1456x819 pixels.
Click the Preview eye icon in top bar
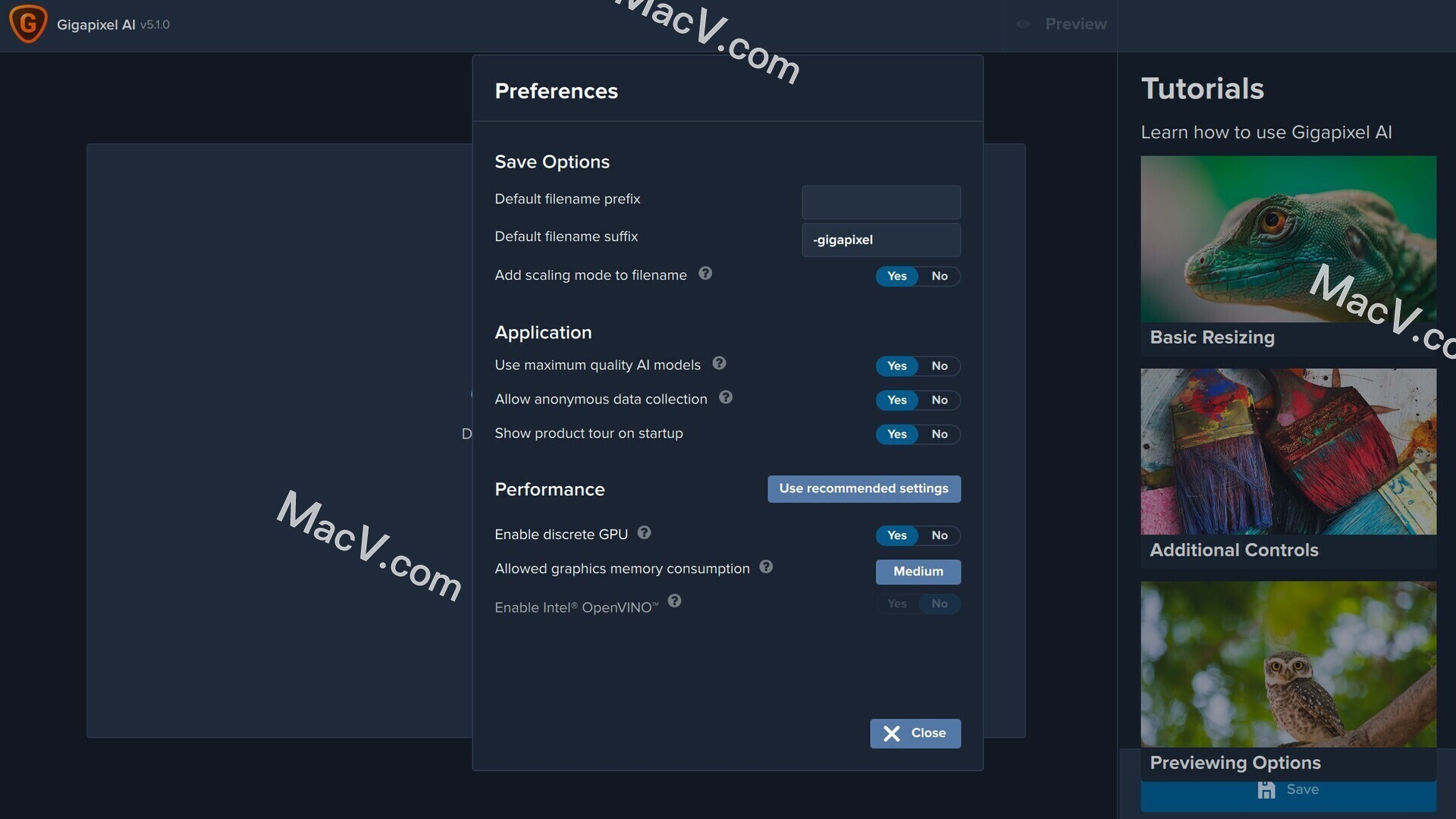click(x=1023, y=24)
